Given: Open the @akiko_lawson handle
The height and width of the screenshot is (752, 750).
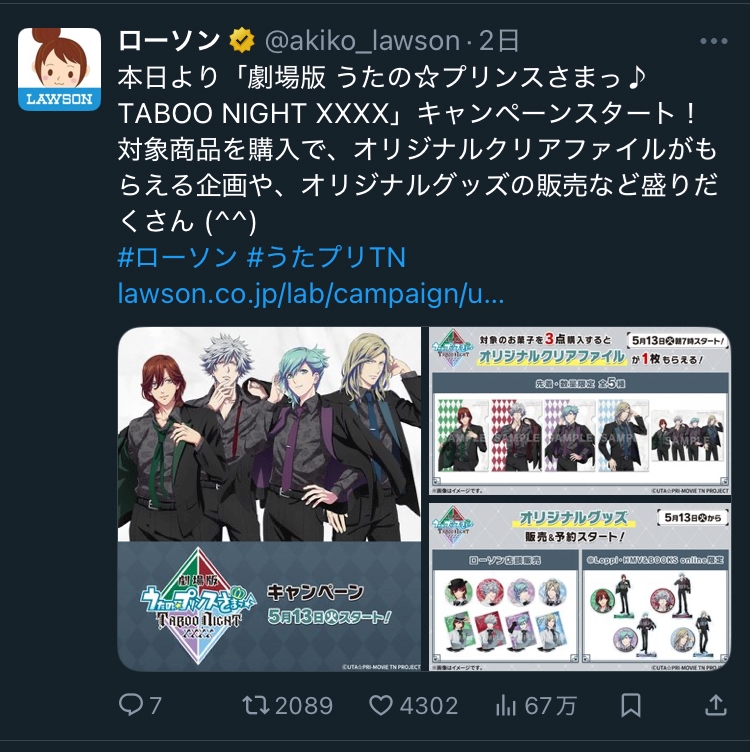Looking at the screenshot, I should (362, 41).
